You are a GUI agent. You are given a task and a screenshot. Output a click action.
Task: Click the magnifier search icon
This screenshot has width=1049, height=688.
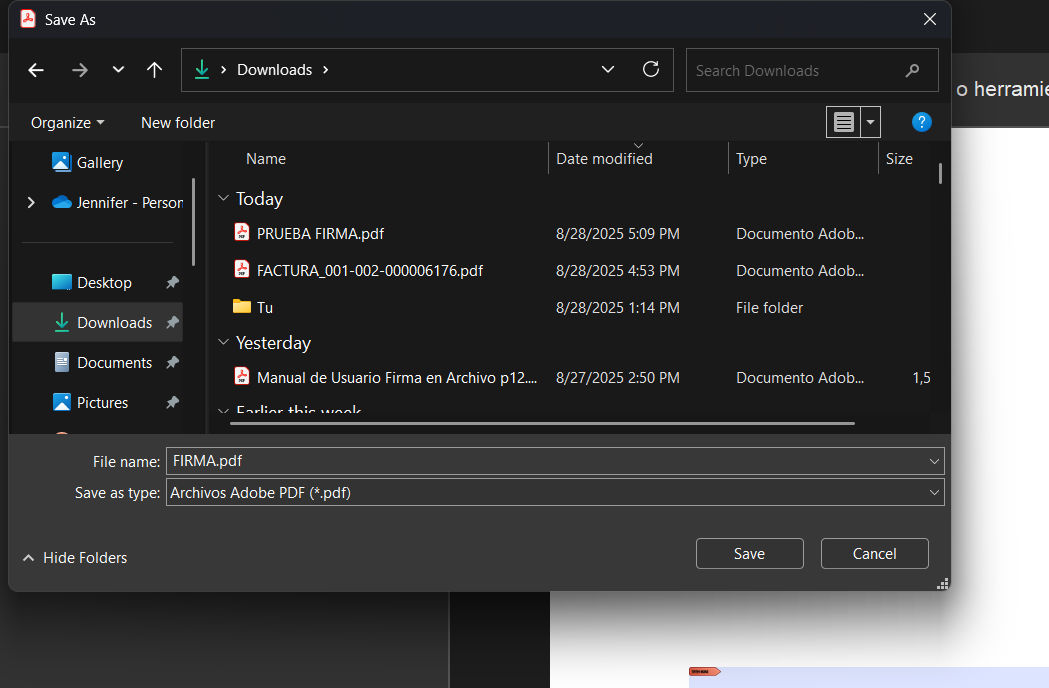coord(912,70)
